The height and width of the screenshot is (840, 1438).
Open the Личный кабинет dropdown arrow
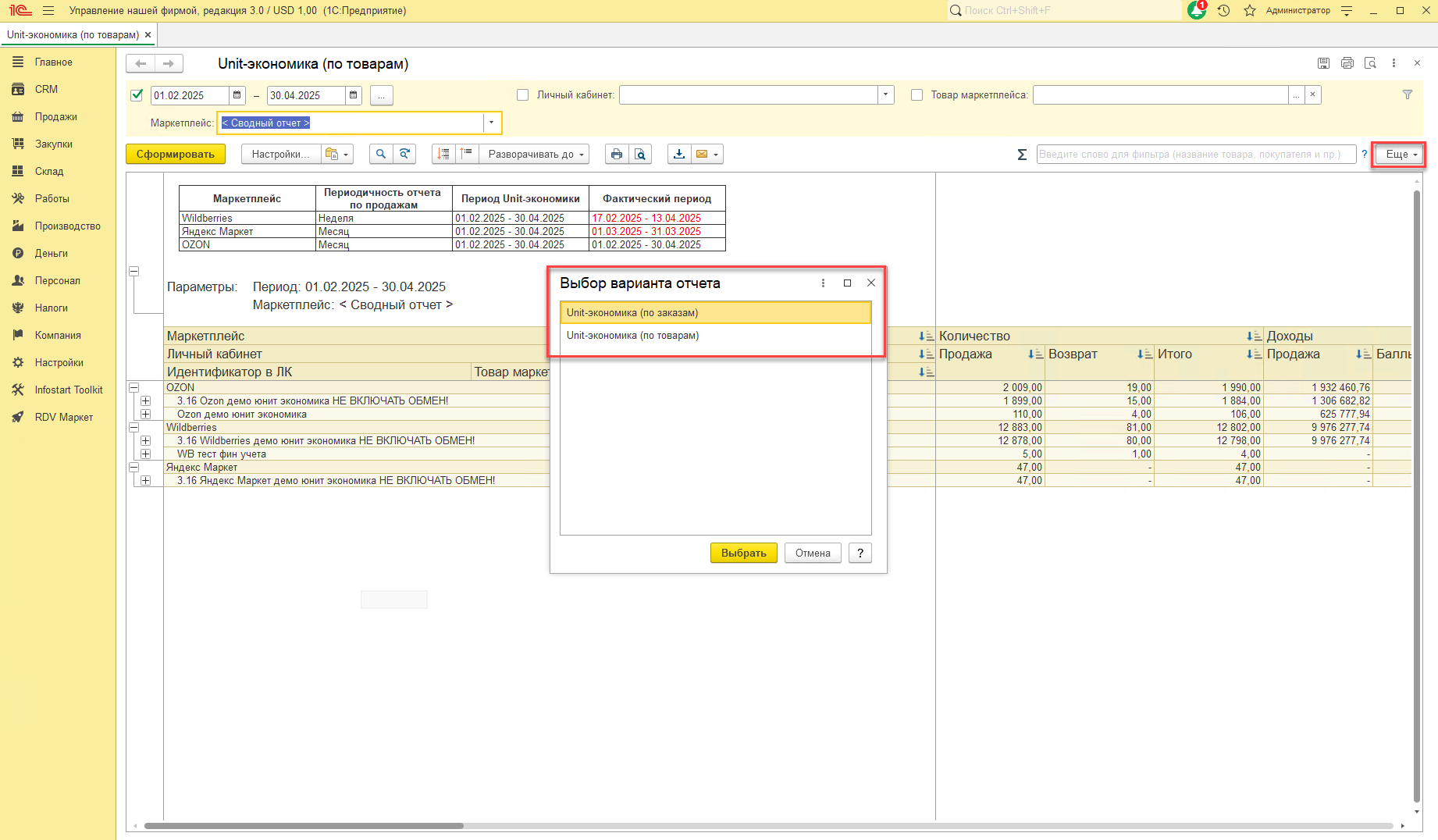[885, 95]
